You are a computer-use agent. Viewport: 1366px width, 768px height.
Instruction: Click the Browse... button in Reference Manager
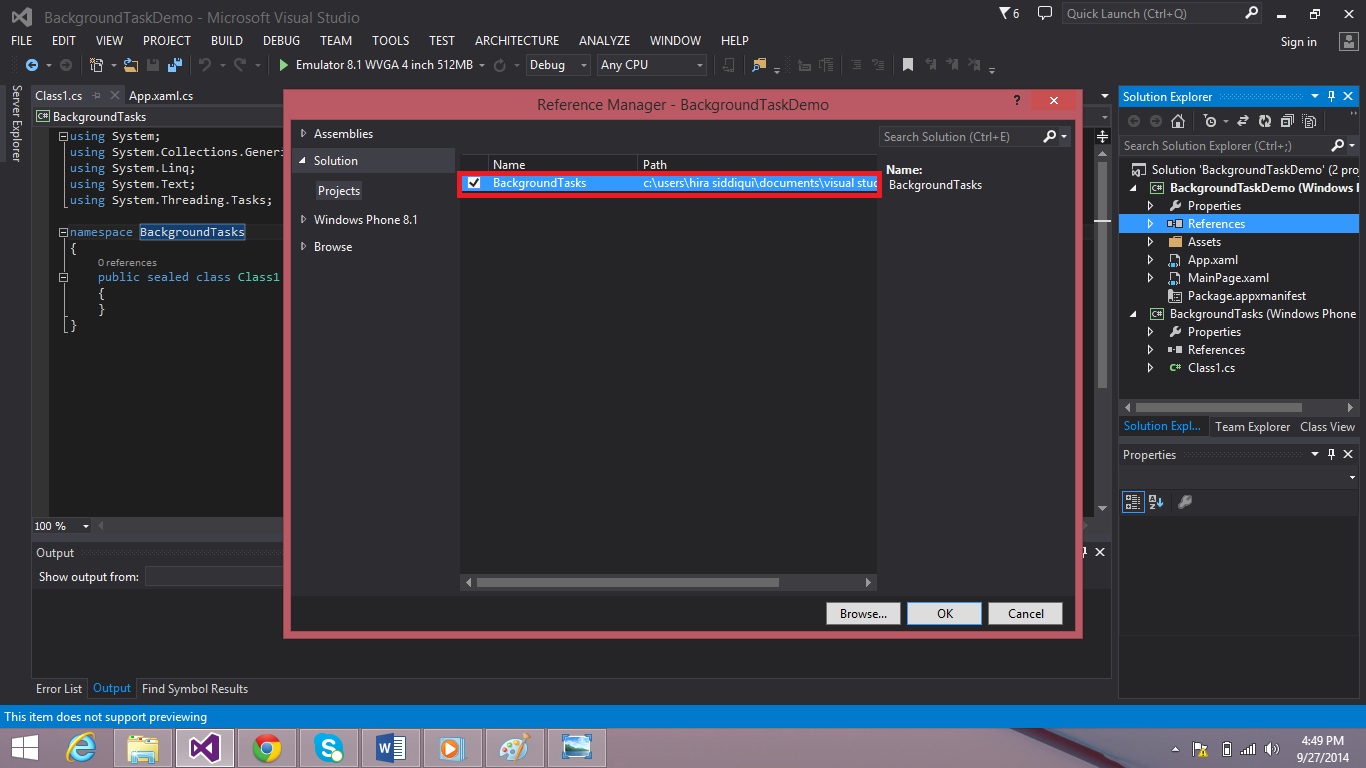(x=864, y=614)
